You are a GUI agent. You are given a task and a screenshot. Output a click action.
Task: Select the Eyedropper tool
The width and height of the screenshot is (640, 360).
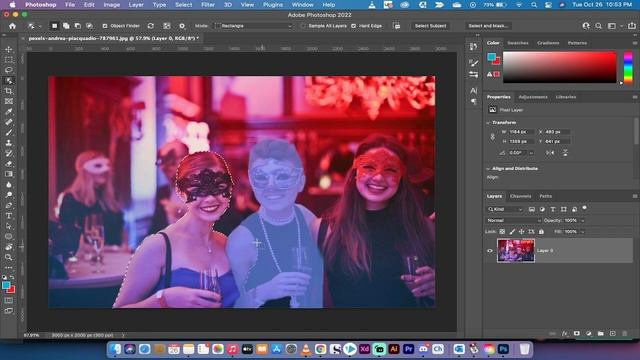[9, 111]
